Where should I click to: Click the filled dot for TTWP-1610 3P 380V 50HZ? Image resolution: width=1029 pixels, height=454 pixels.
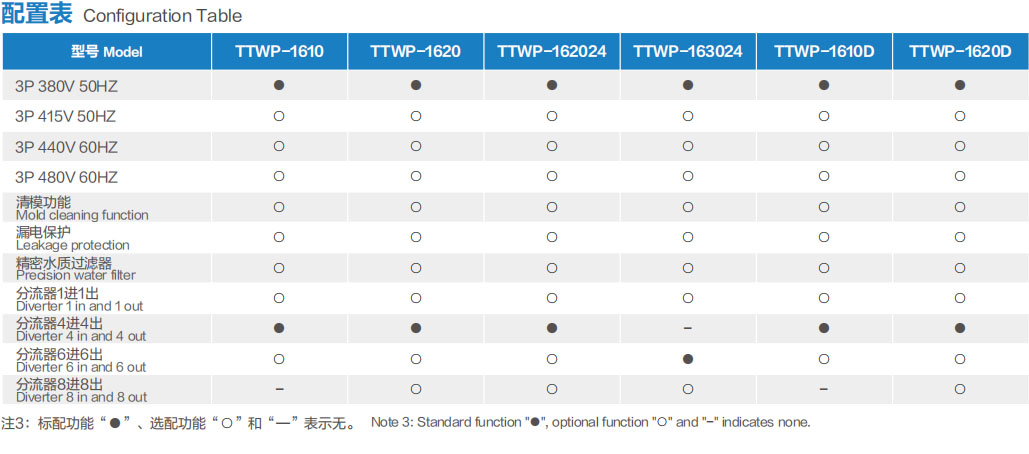[279, 85]
